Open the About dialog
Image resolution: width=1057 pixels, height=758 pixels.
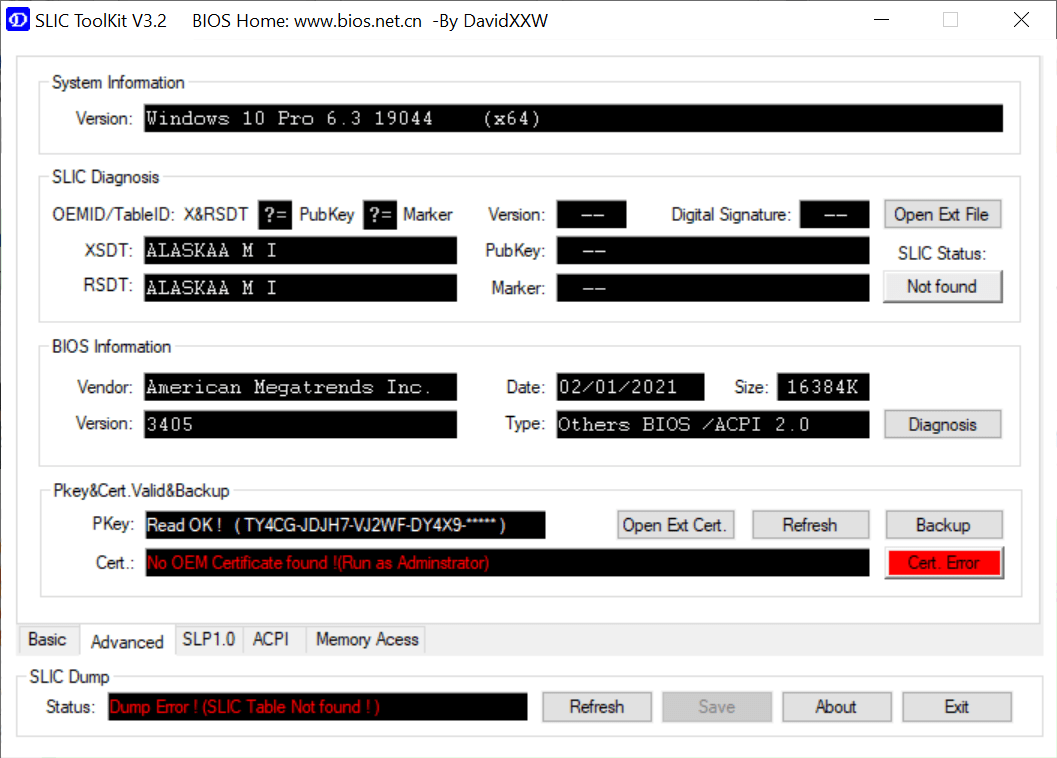pyautogui.click(x=836, y=707)
